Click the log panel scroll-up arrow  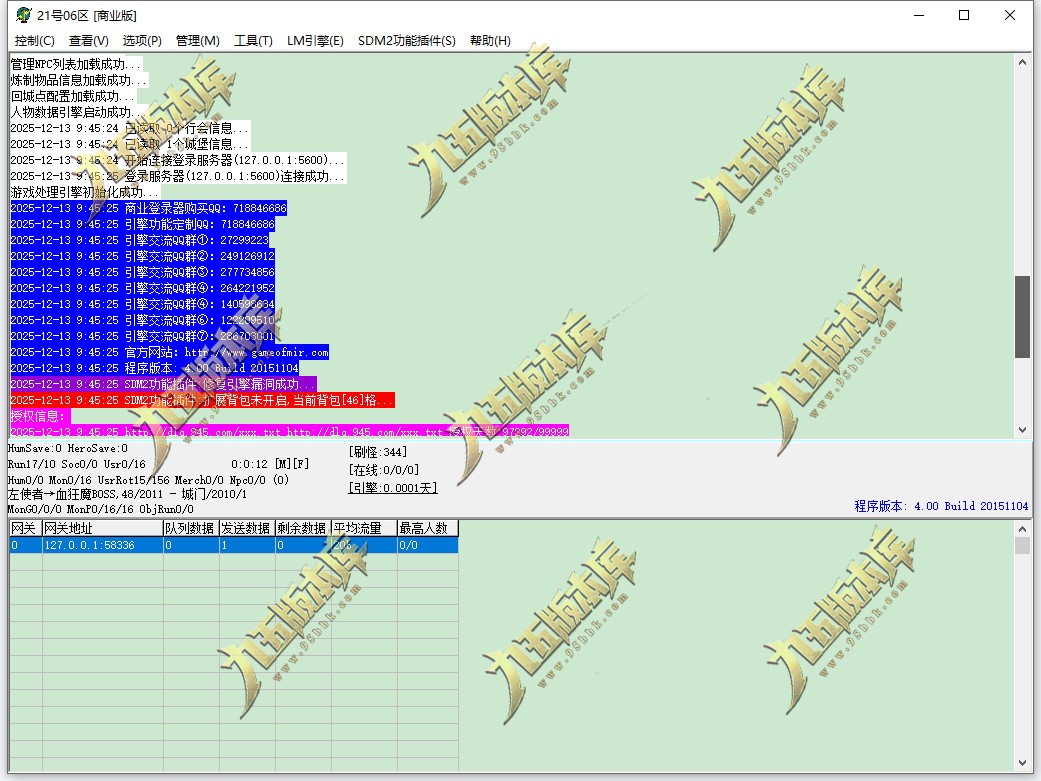click(x=1022, y=62)
